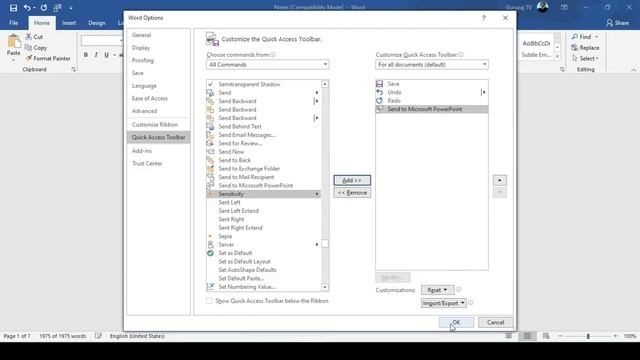Open the Reset dropdown button

(x=437, y=290)
